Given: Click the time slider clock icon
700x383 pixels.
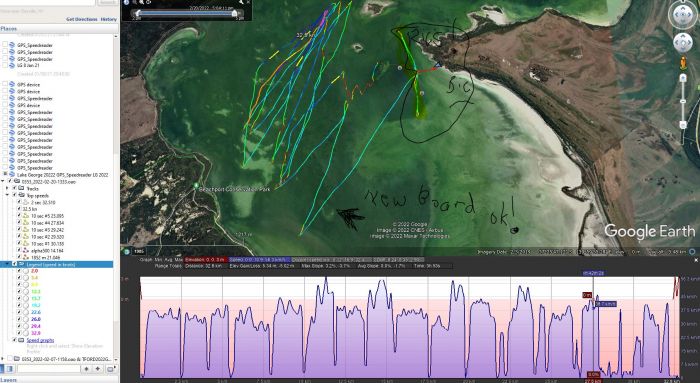Looking at the screenshot, I should (x=126, y=2).
